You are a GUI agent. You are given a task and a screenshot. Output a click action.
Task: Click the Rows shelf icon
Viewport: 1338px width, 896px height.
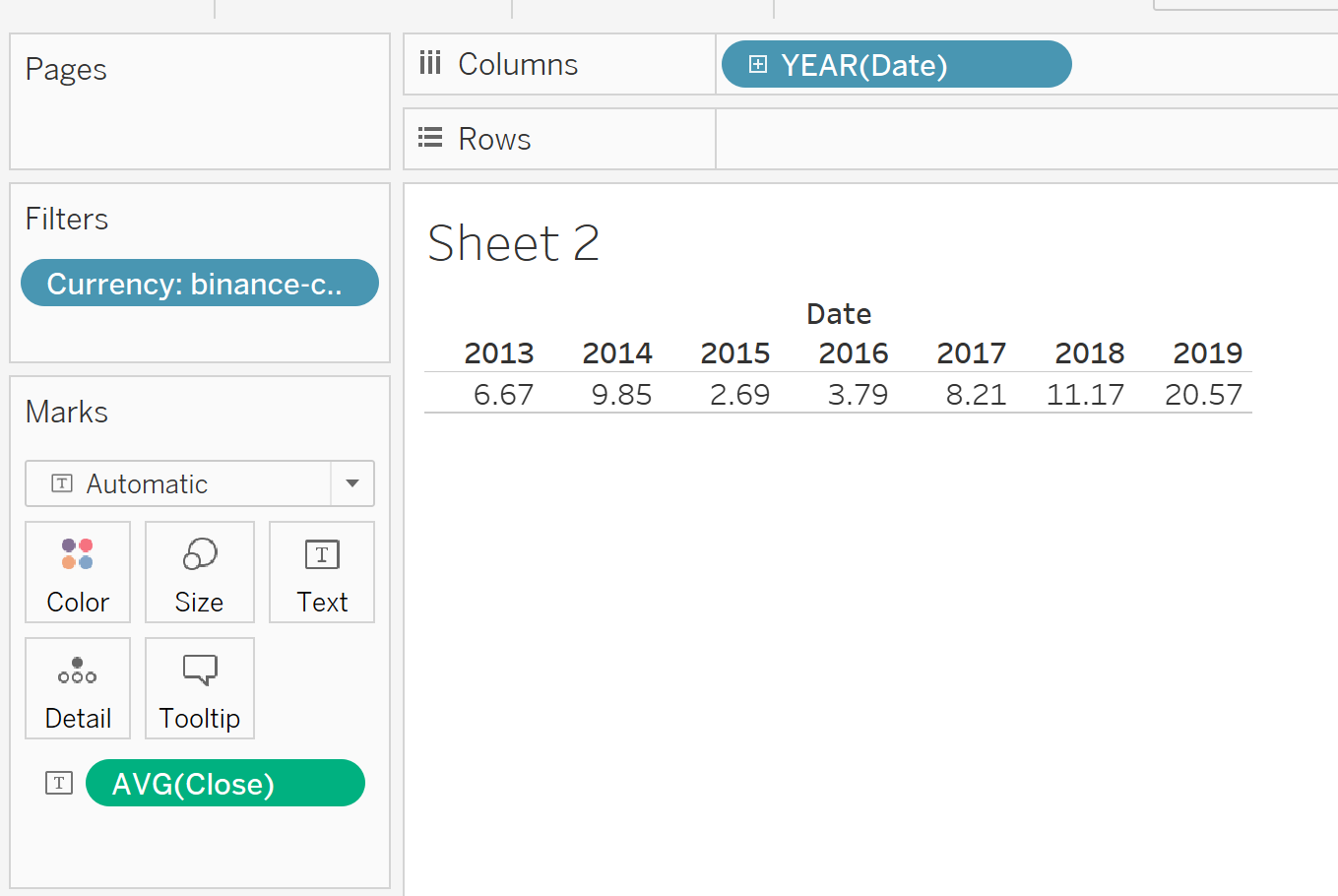pos(430,138)
